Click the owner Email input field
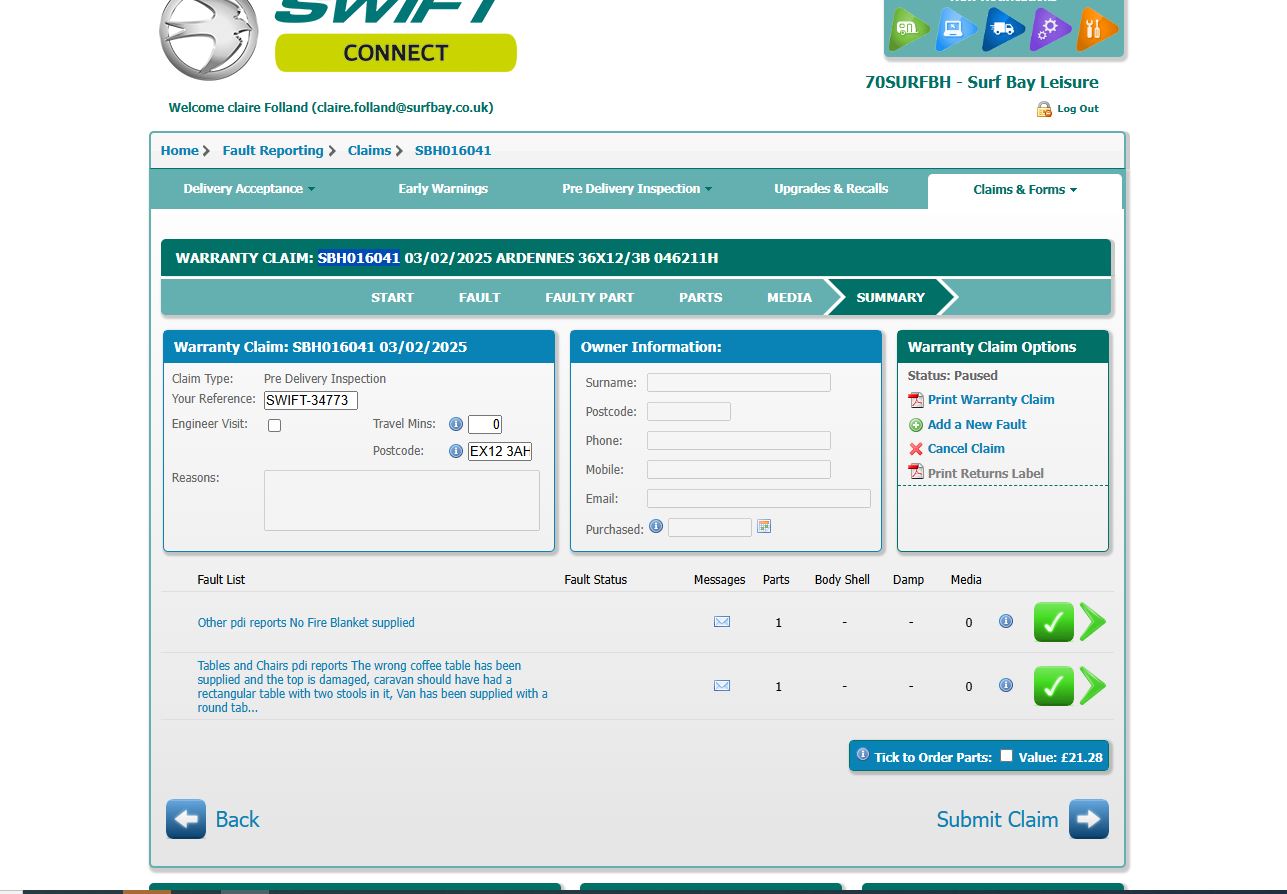Screen dimensions: 1287x894 pos(759,499)
